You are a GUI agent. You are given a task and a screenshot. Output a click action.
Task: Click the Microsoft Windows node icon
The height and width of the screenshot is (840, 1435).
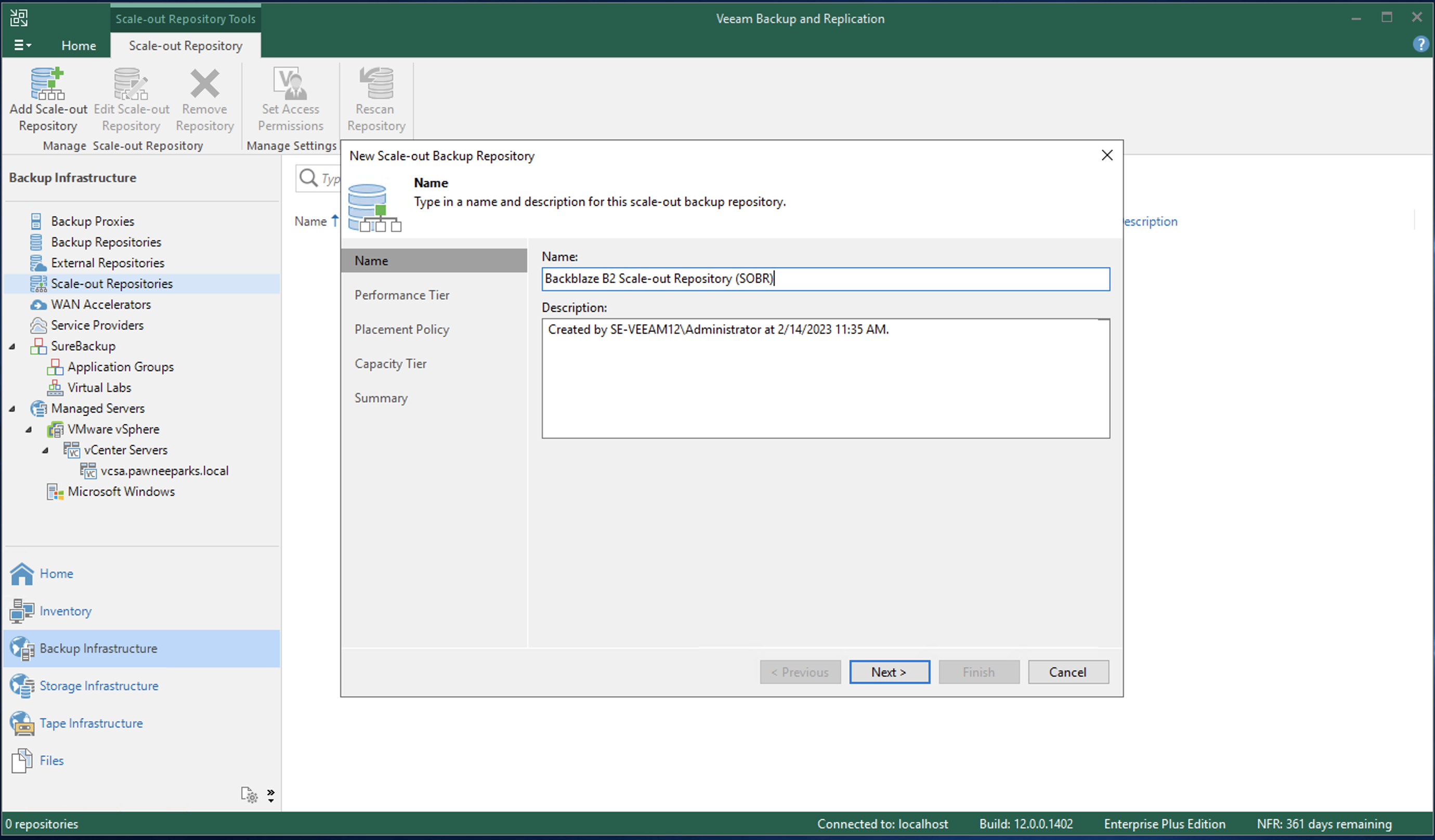[55, 491]
